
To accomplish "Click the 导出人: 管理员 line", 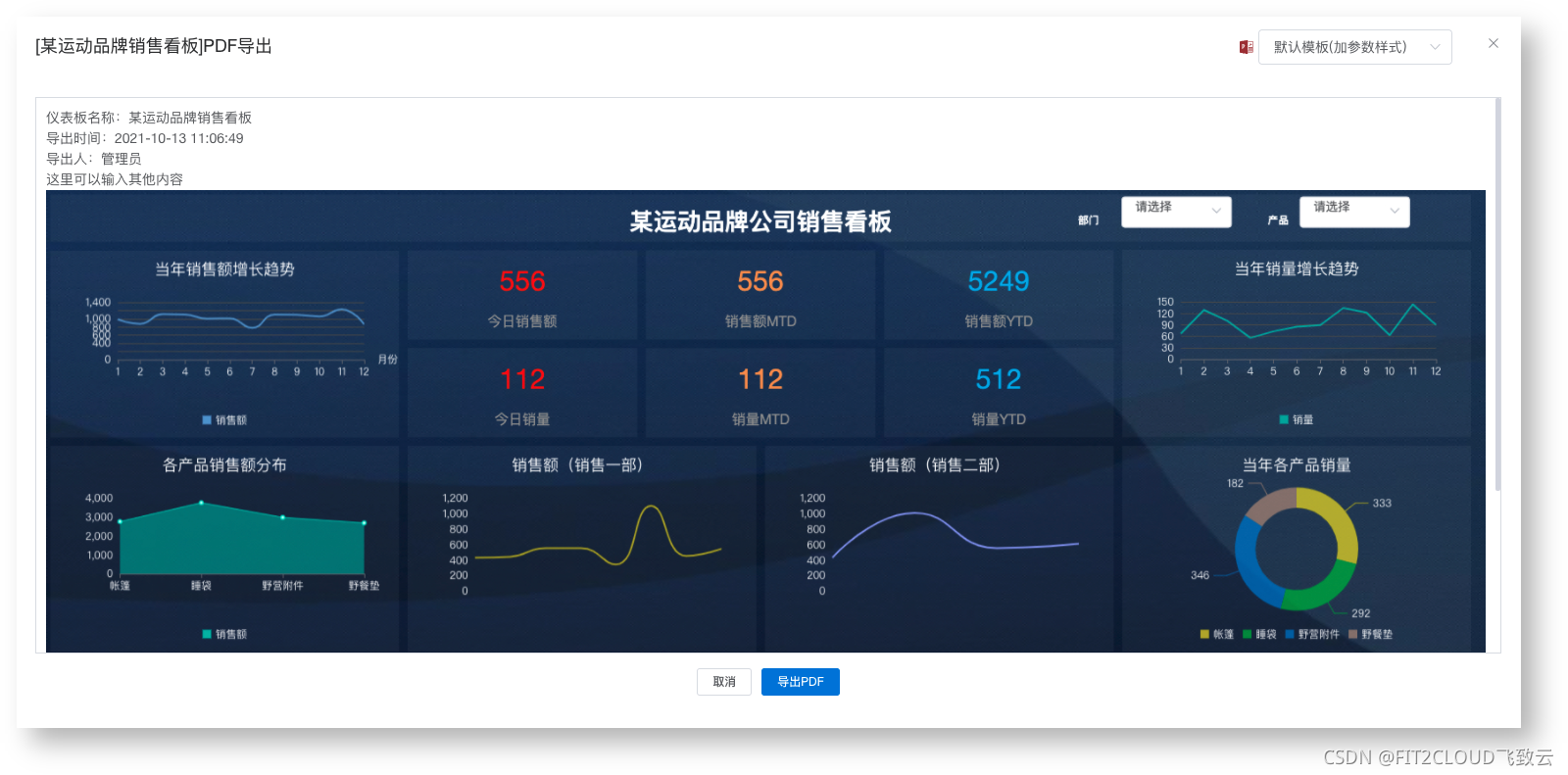I will click(x=94, y=159).
